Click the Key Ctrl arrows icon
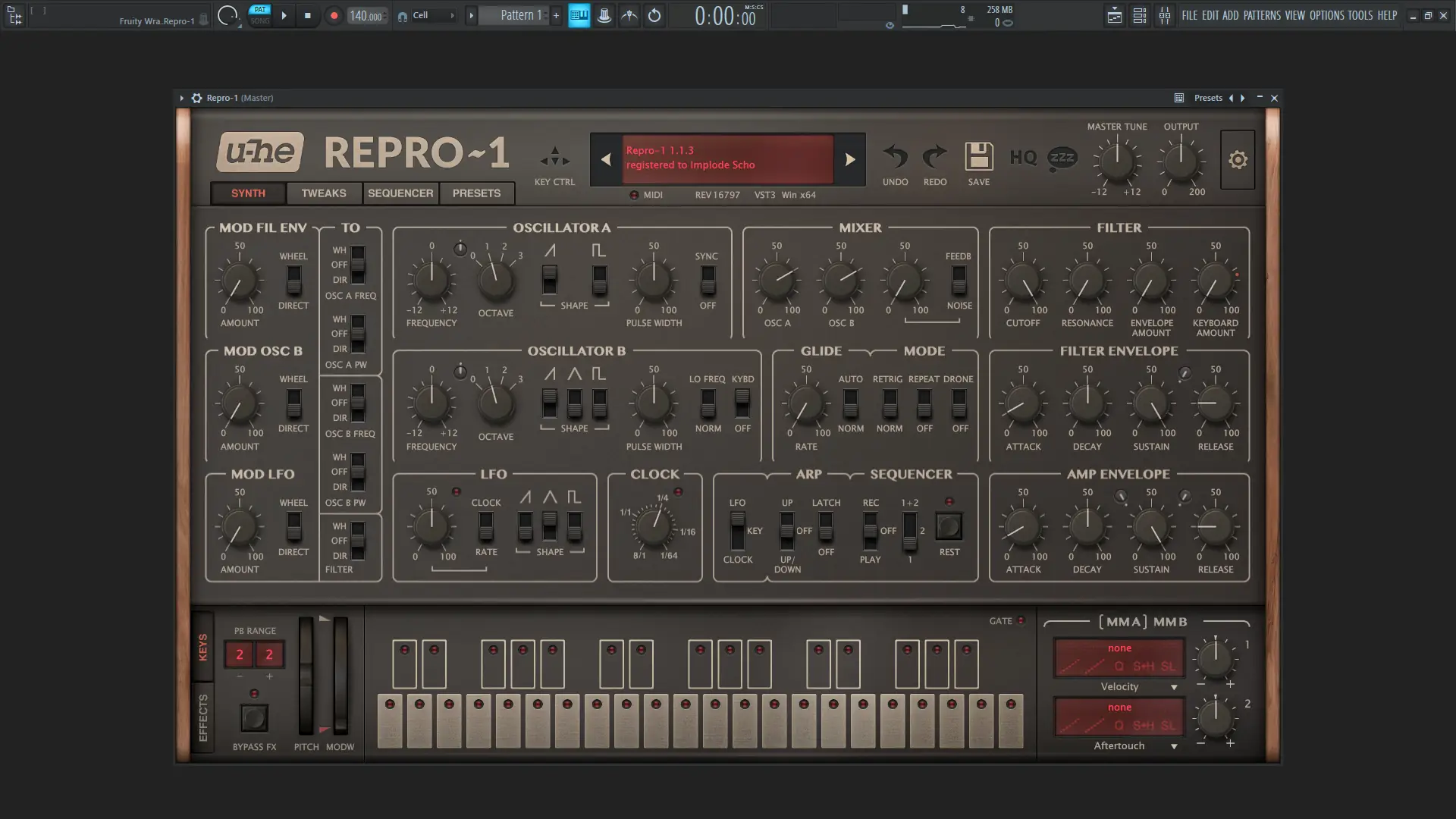Screen dimensions: 1456x819 554,157
